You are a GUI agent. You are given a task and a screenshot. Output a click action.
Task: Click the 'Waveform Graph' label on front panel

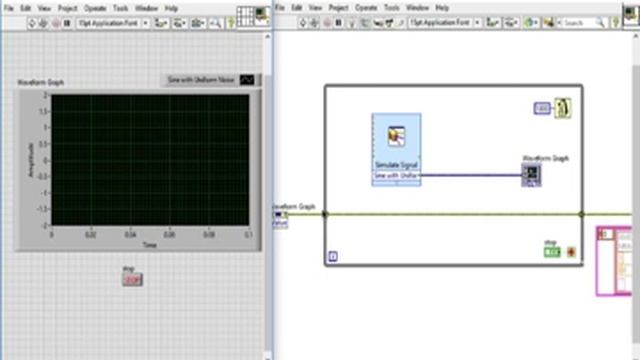[41, 82]
